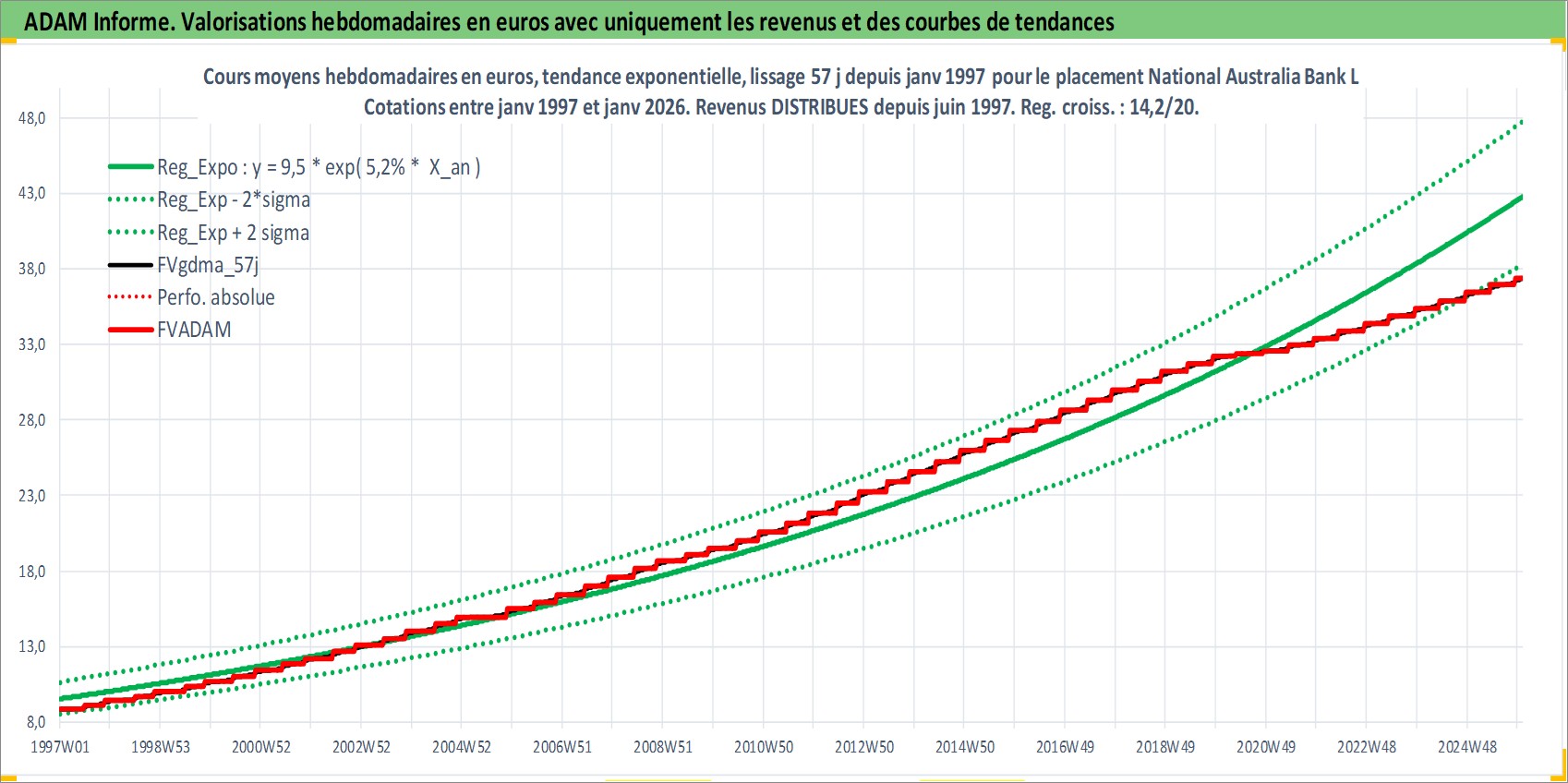Click the x-axis label 2002W52
This screenshot has width=1568, height=783.
362,747
